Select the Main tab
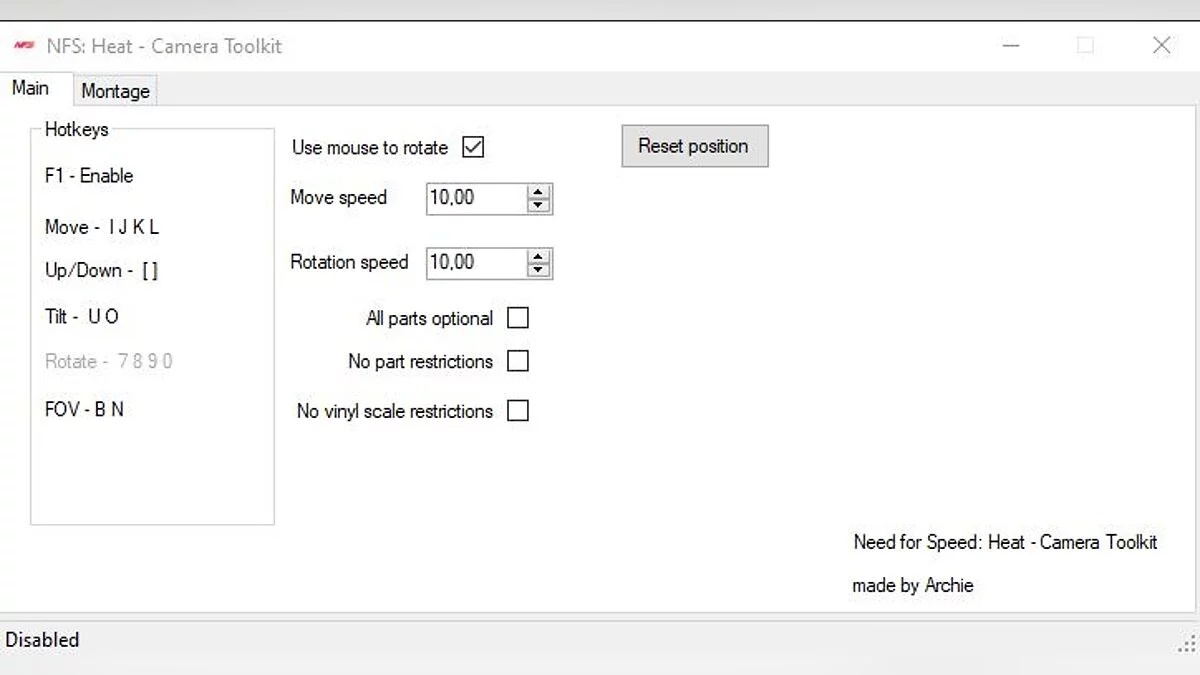This screenshot has width=1200, height=675. [30, 88]
